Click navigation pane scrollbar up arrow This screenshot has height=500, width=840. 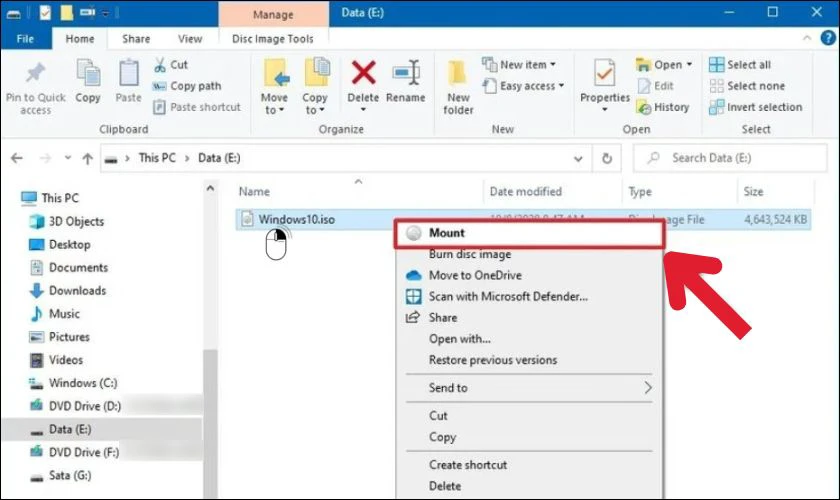[x=210, y=189]
